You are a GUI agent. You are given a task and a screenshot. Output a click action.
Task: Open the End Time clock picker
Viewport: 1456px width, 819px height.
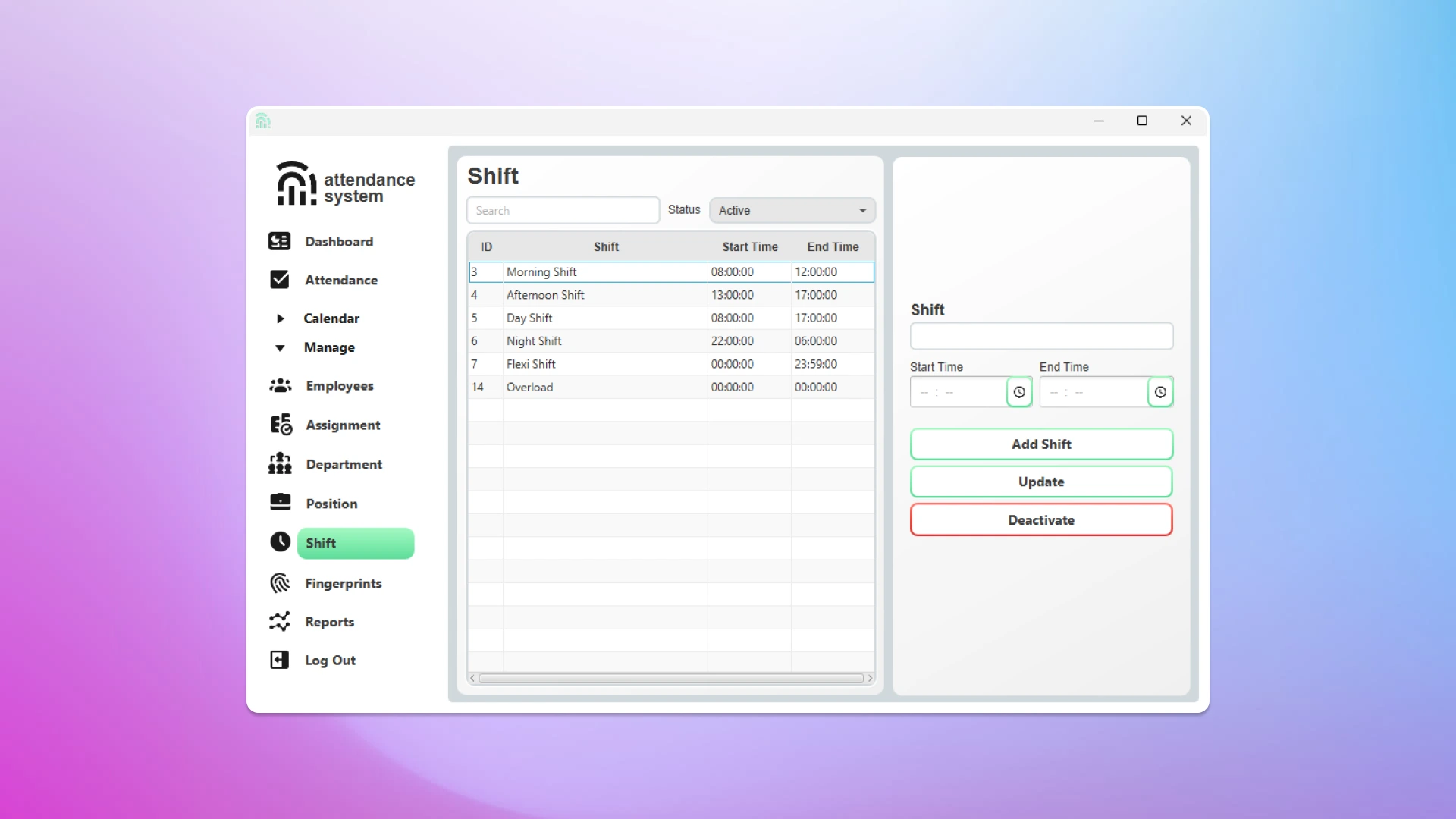coord(1159,392)
